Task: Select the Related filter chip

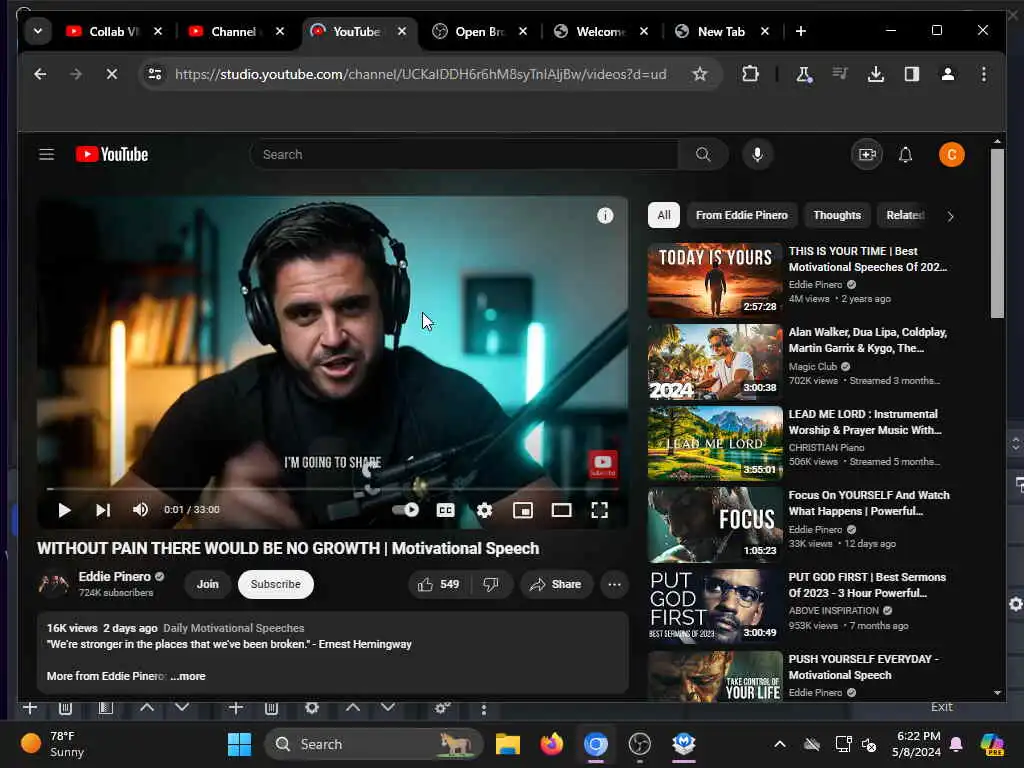Action: pyautogui.click(x=904, y=216)
